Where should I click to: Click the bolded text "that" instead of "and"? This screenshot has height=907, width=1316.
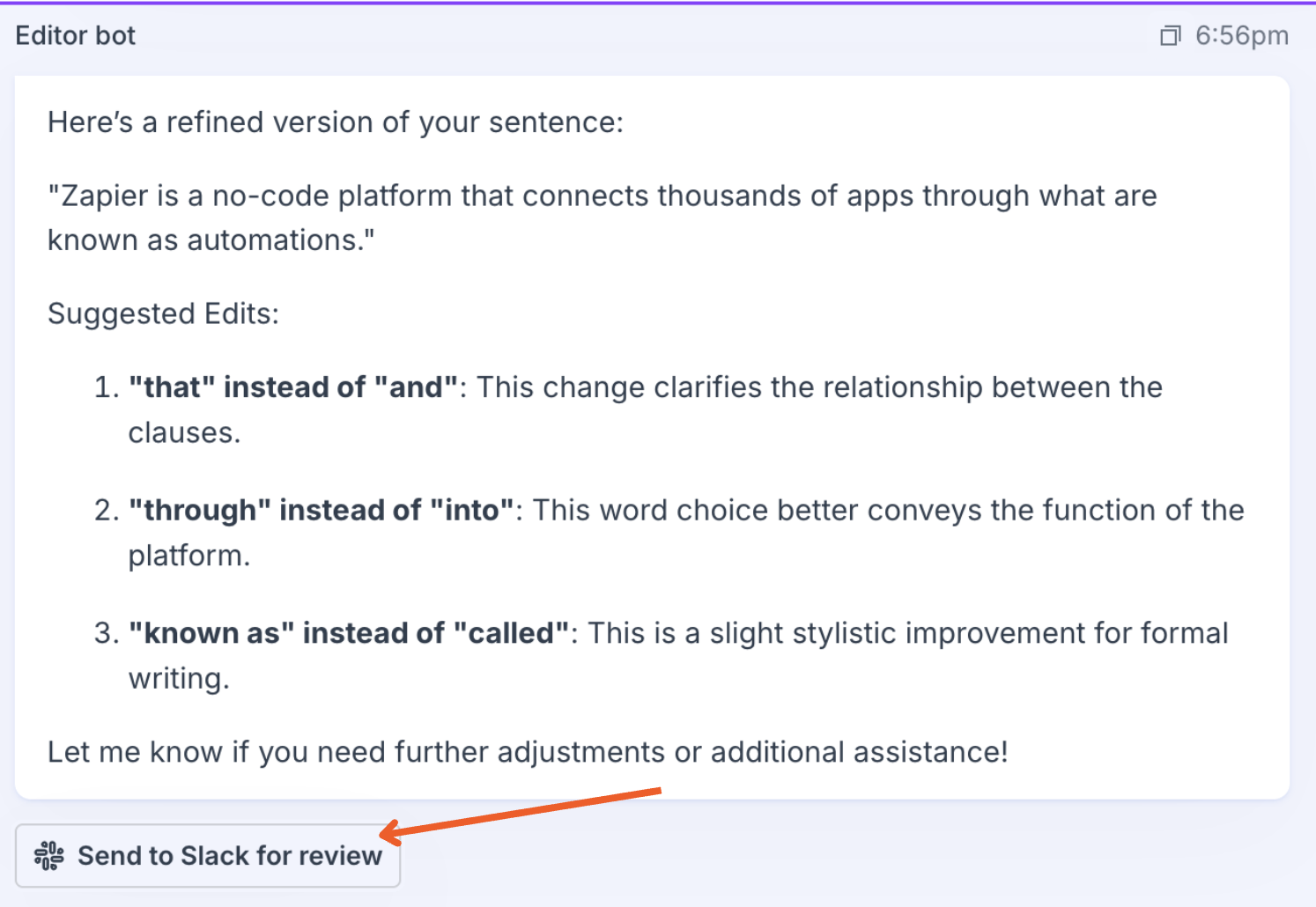point(293,387)
